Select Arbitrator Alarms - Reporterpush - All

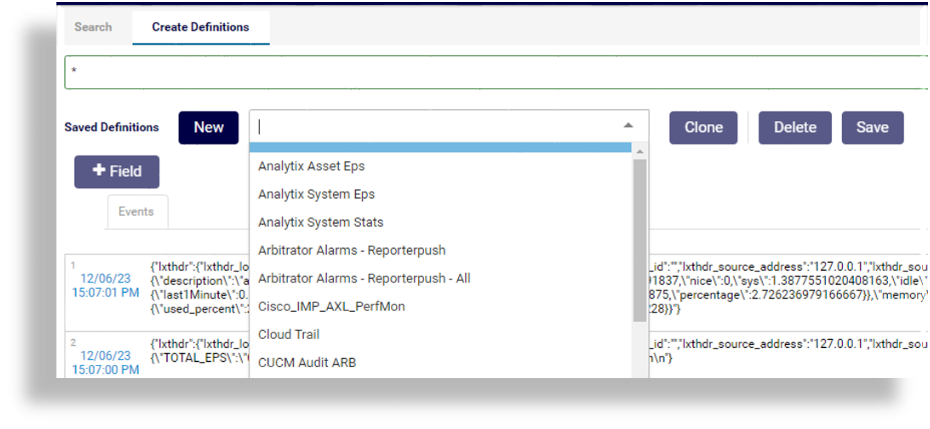click(x=364, y=278)
